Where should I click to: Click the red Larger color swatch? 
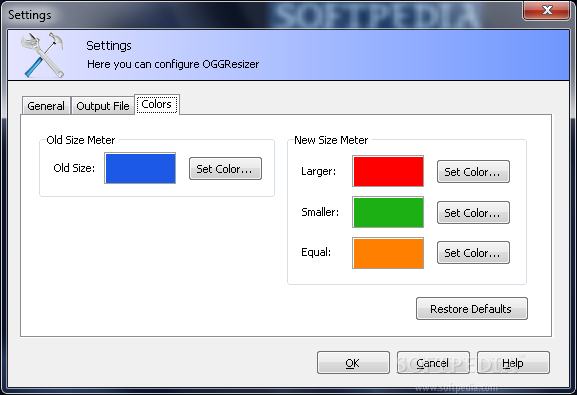click(388, 171)
